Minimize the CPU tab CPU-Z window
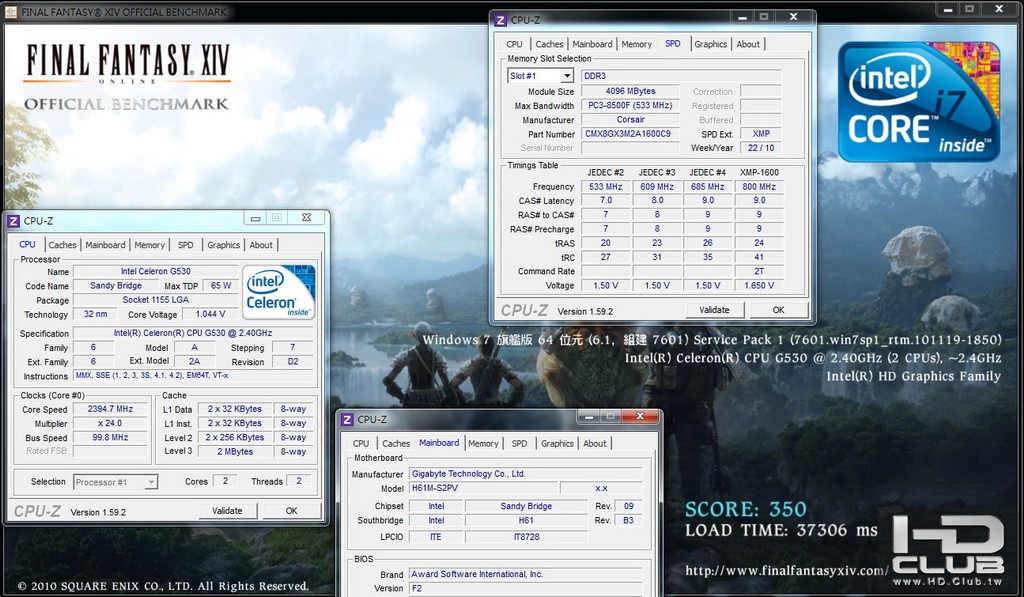Viewport: 1024px width, 597px height. 255,218
